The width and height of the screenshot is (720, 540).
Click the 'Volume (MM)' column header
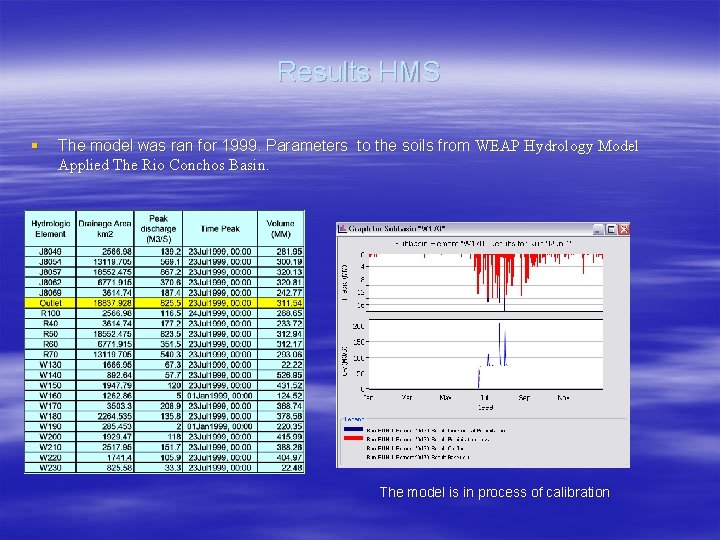coord(281,229)
